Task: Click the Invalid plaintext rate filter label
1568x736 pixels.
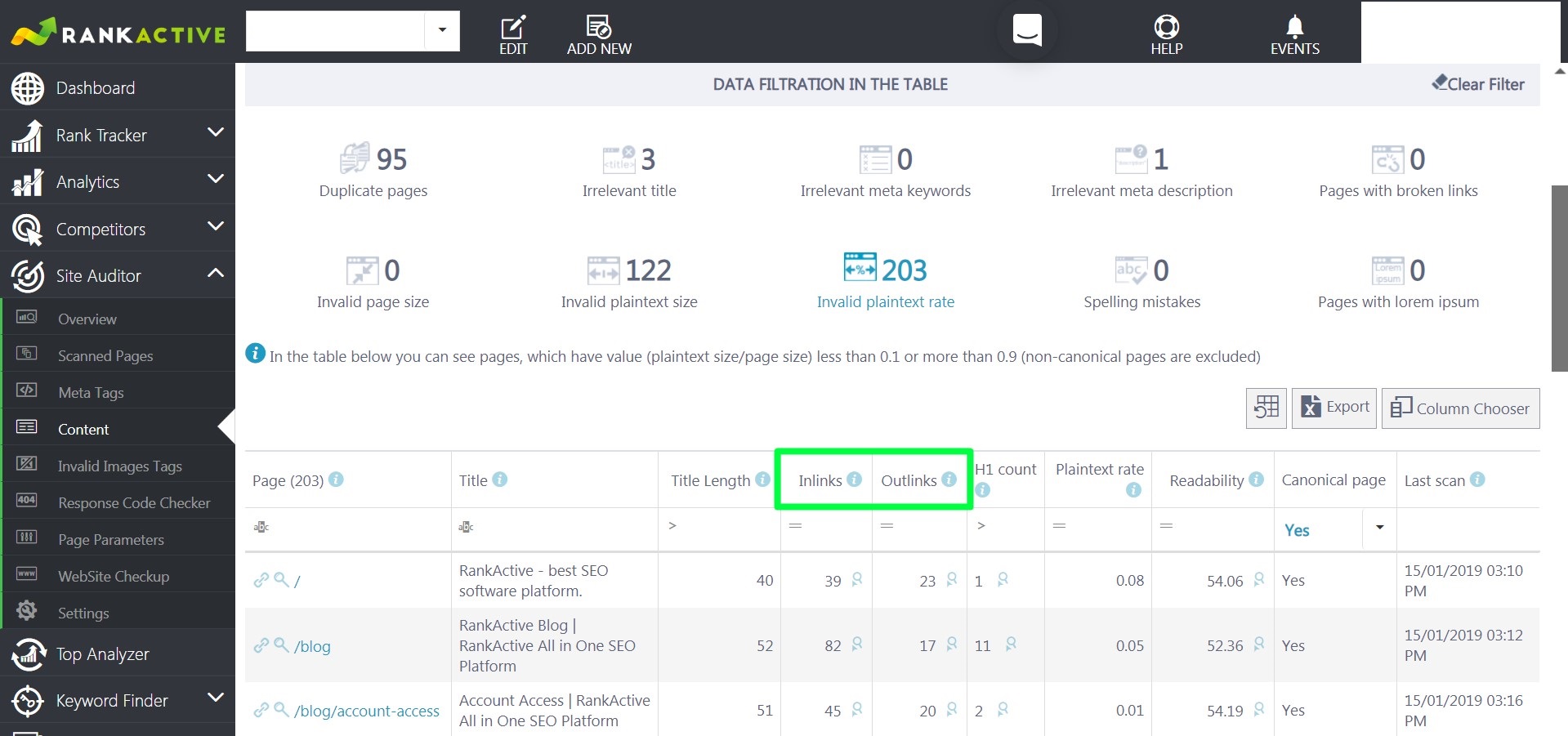Action: tap(886, 301)
